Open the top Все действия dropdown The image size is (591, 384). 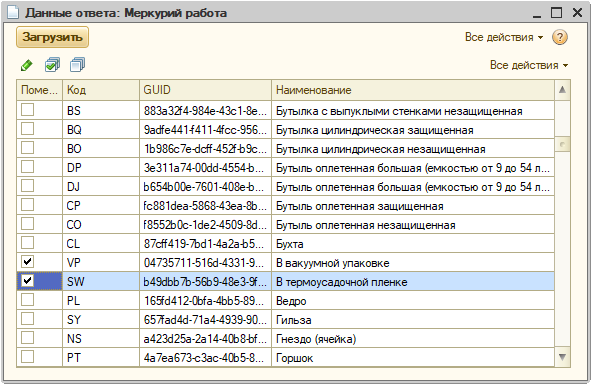coord(504,37)
